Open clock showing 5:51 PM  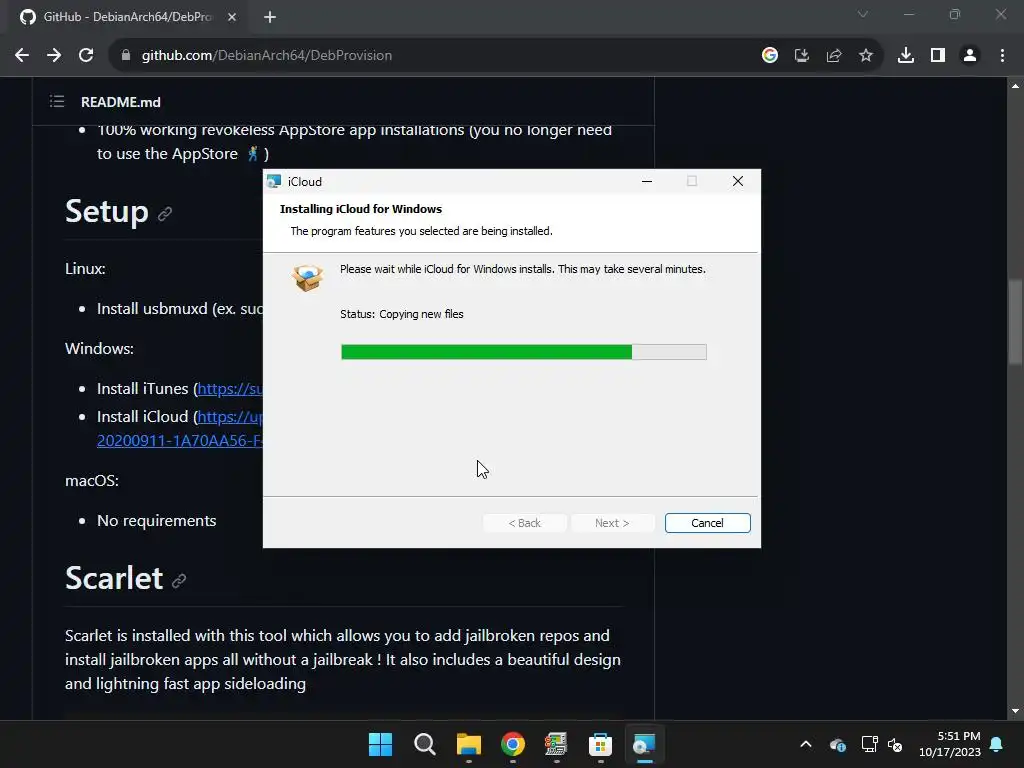click(950, 744)
